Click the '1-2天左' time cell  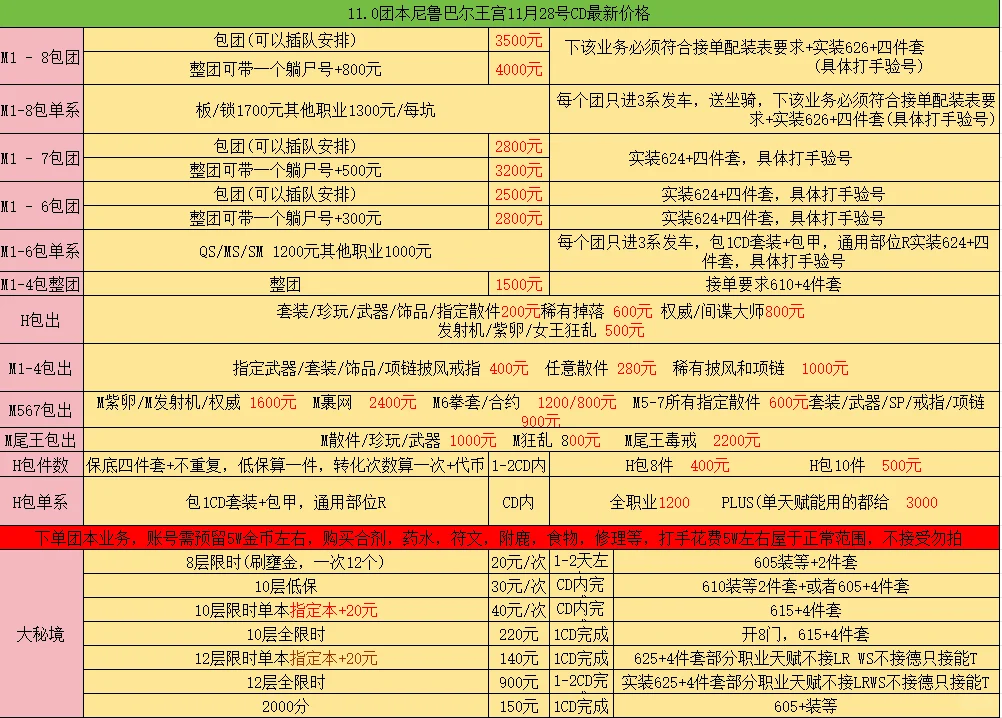[581, 562]
